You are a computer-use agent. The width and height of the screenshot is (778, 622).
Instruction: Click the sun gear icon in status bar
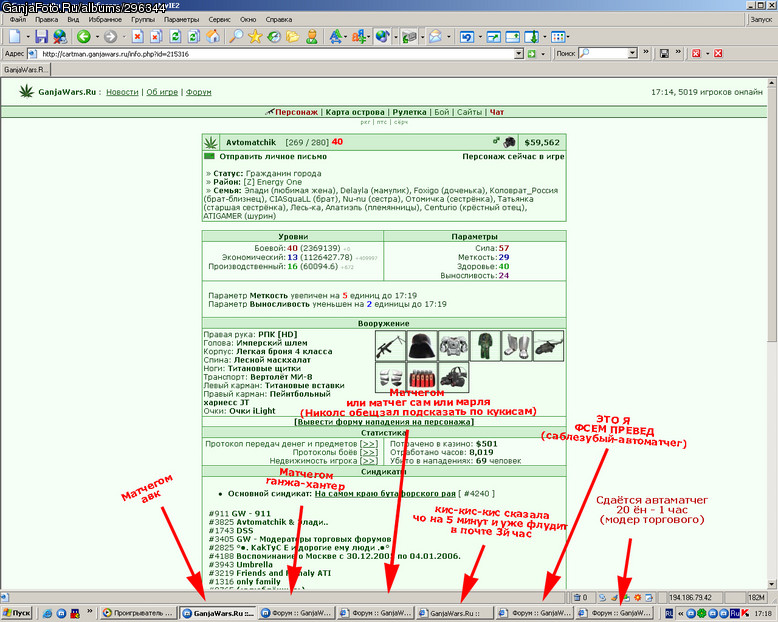tap(638, 598)
